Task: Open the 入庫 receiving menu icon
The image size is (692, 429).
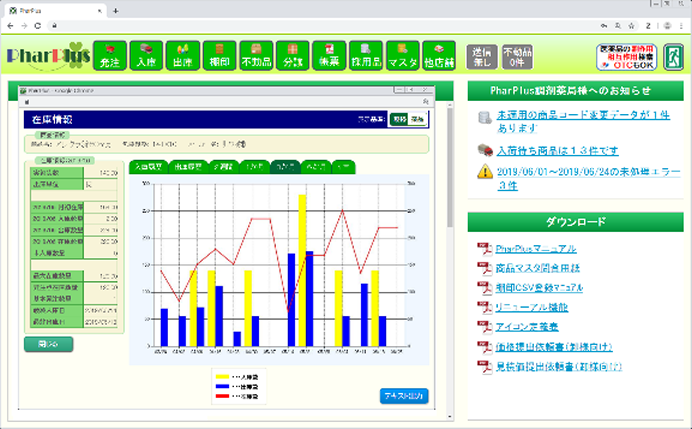Action: (146, 56)
